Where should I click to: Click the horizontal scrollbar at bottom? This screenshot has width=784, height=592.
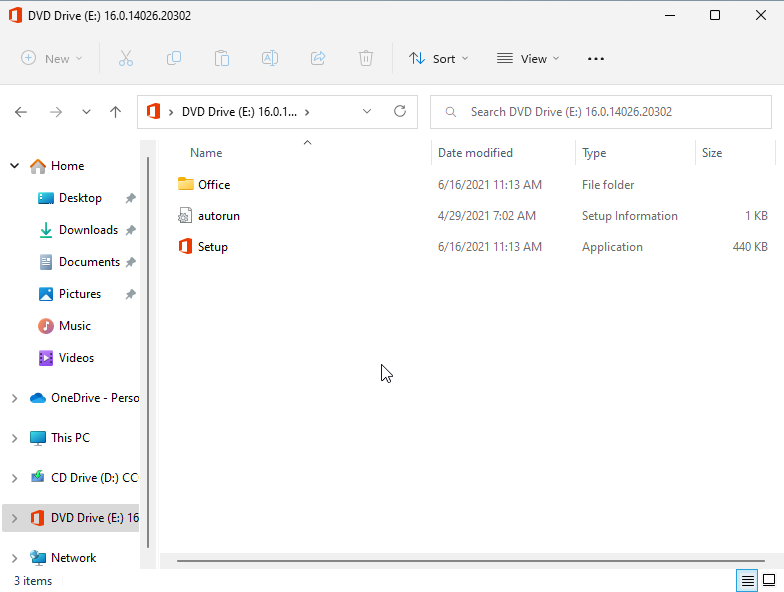tap(470, 561)
